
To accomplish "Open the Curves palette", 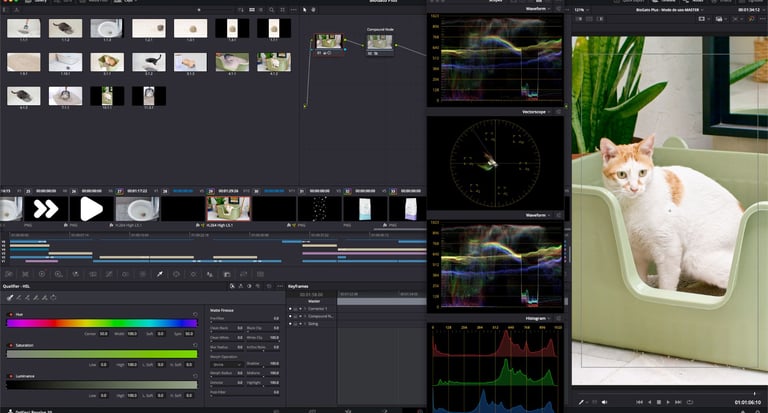I will click(109, 274).
